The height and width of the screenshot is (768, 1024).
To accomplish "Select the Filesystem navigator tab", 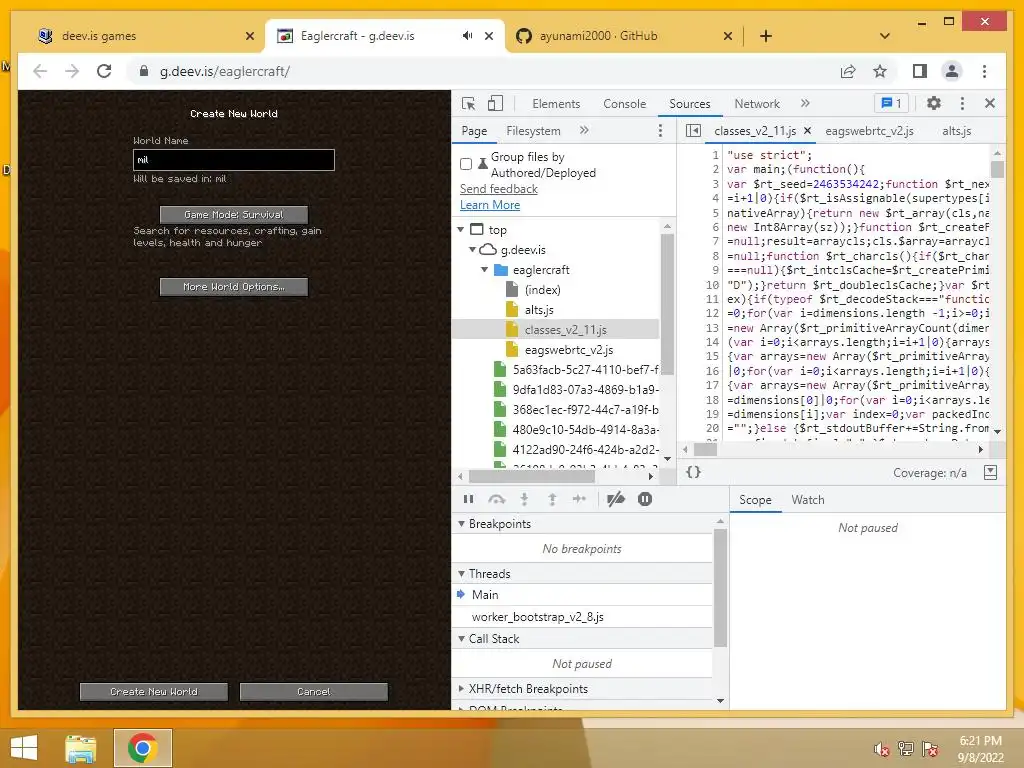I will [533, 131].
